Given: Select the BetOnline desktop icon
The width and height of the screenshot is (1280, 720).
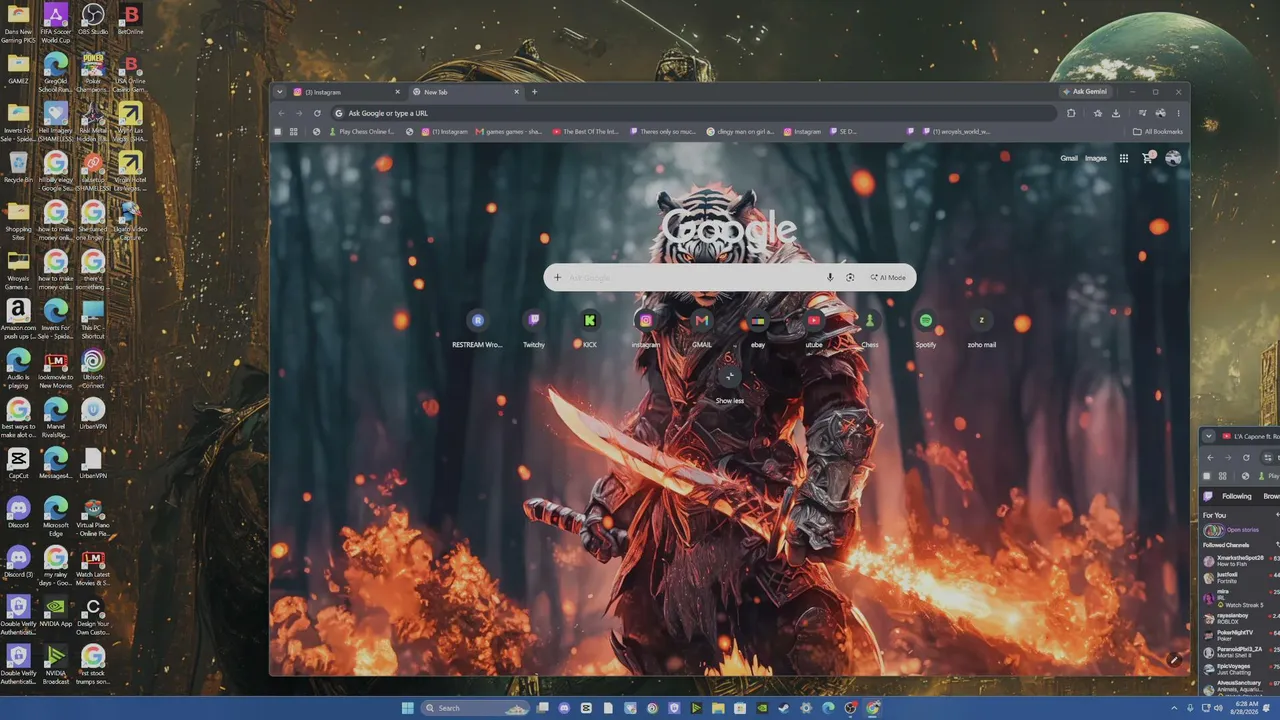Looking at the screenshot, I should [x=130, y=19].
